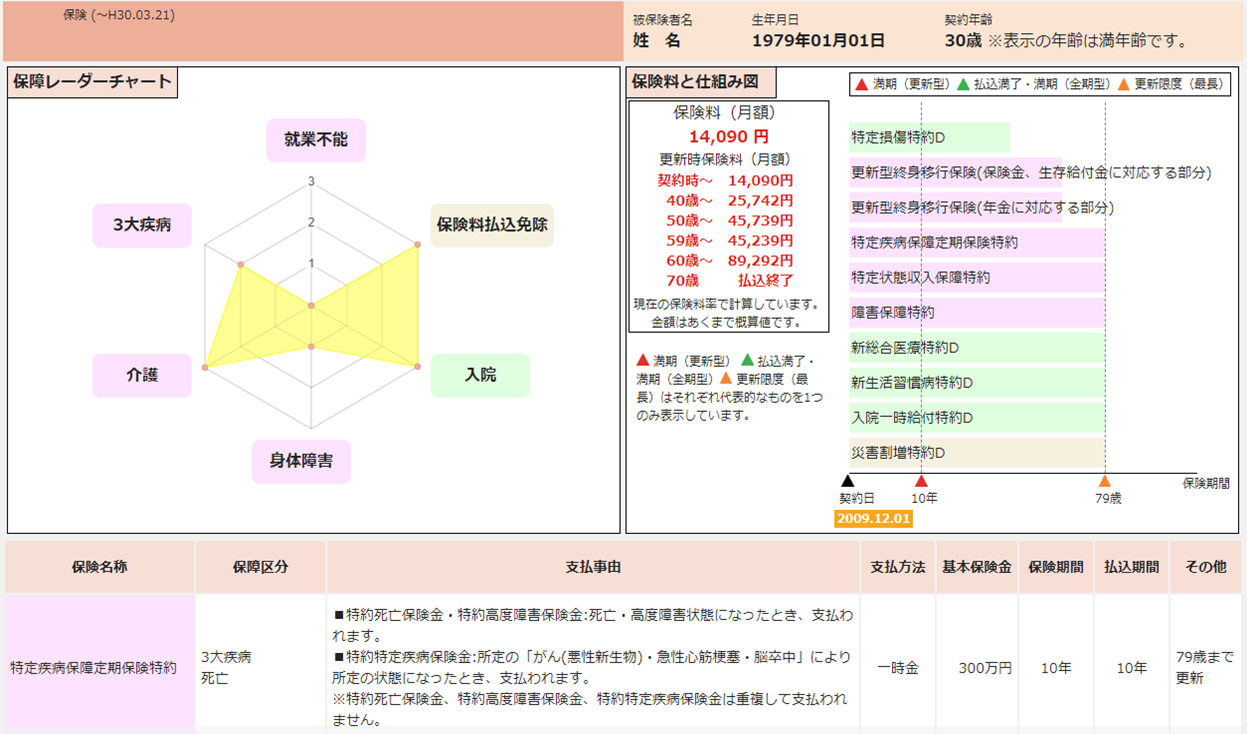1247x734 pixels.
Task: Select the 就業不能 label on the radar chart
Action: 315,139
